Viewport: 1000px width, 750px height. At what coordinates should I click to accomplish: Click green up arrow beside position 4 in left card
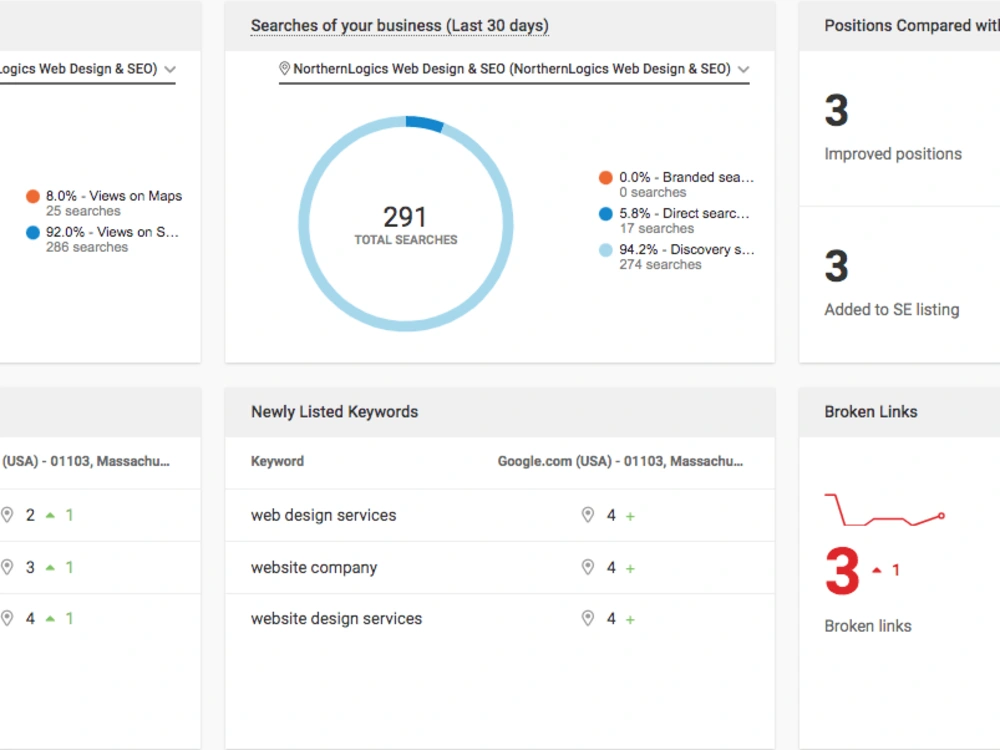[50, 619]
